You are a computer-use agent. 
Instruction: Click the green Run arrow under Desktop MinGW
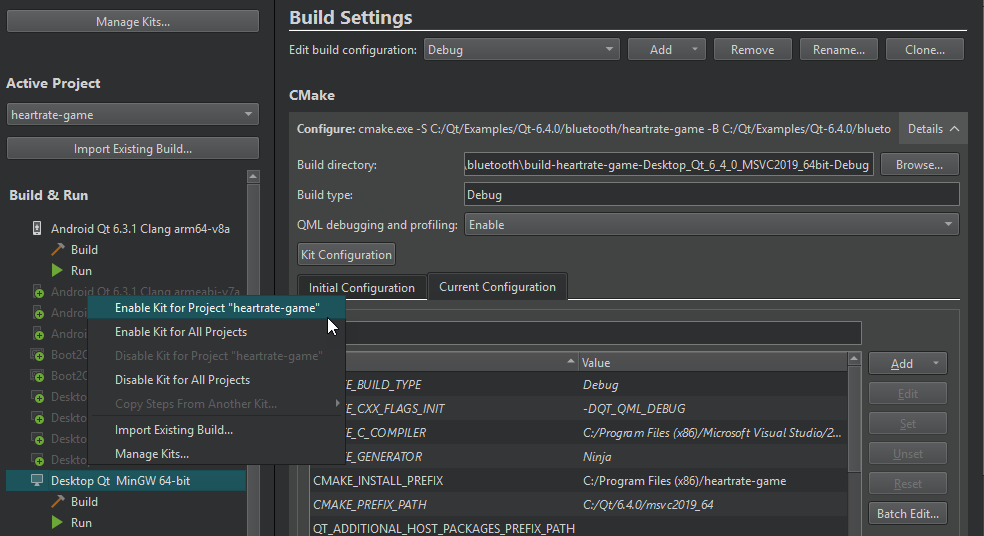[x=58, y=523]
